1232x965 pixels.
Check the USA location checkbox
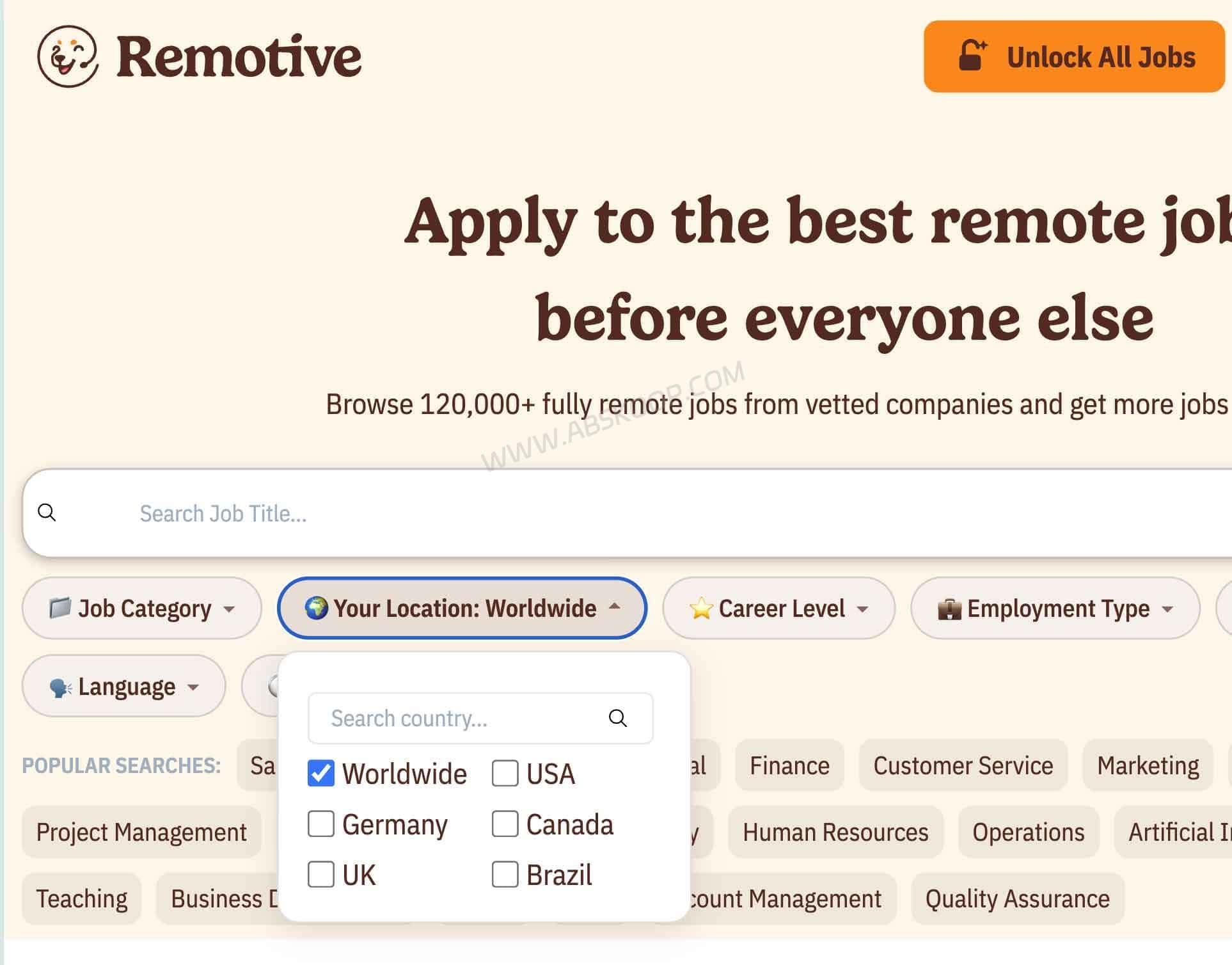505,773
